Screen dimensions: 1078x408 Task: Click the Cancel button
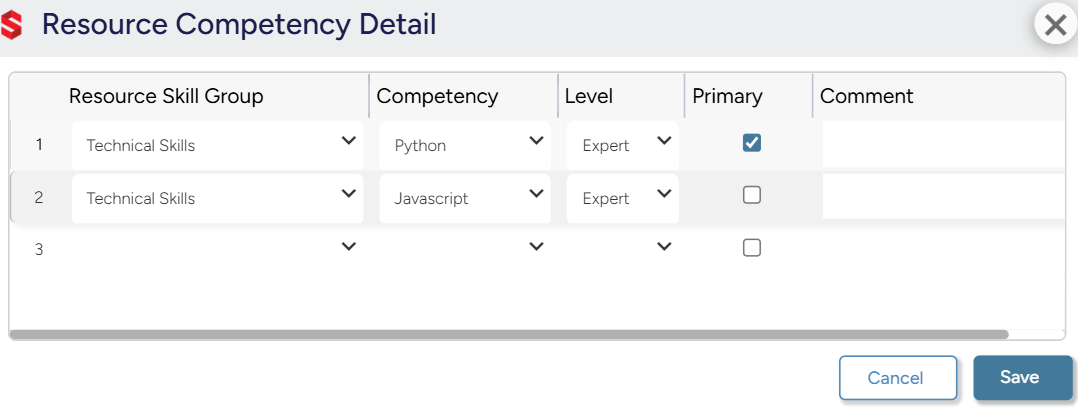(x=895, y=378)
